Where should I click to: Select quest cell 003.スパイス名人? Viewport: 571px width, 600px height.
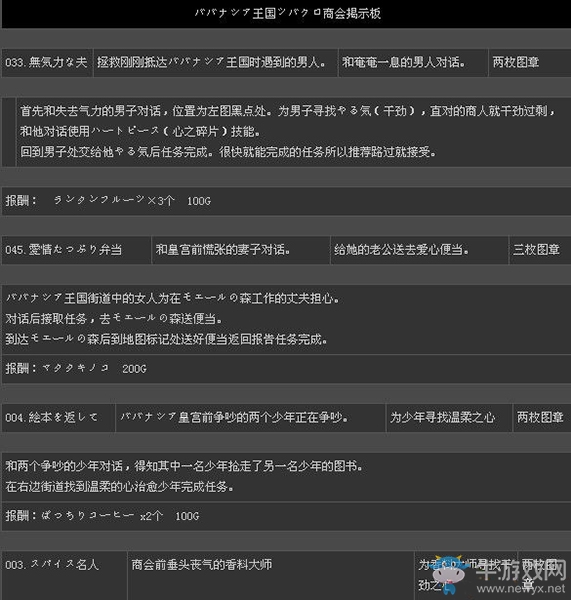tap(64, 575)
